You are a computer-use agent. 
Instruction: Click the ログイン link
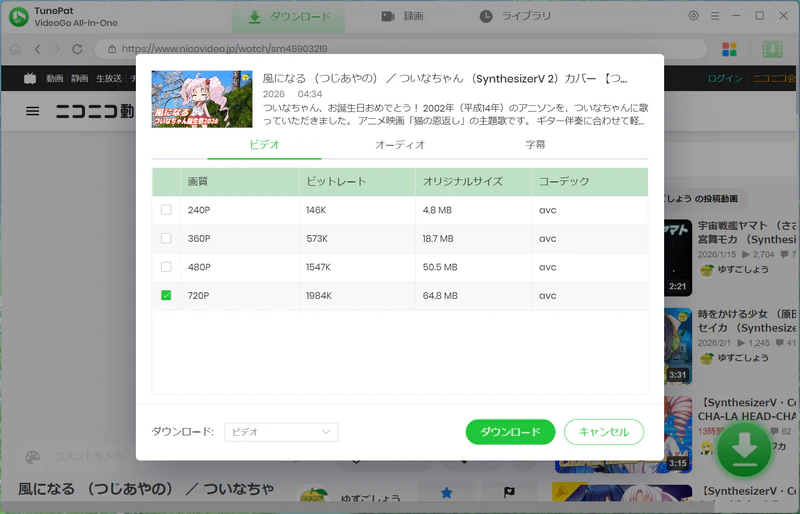(x=724, y=78)
